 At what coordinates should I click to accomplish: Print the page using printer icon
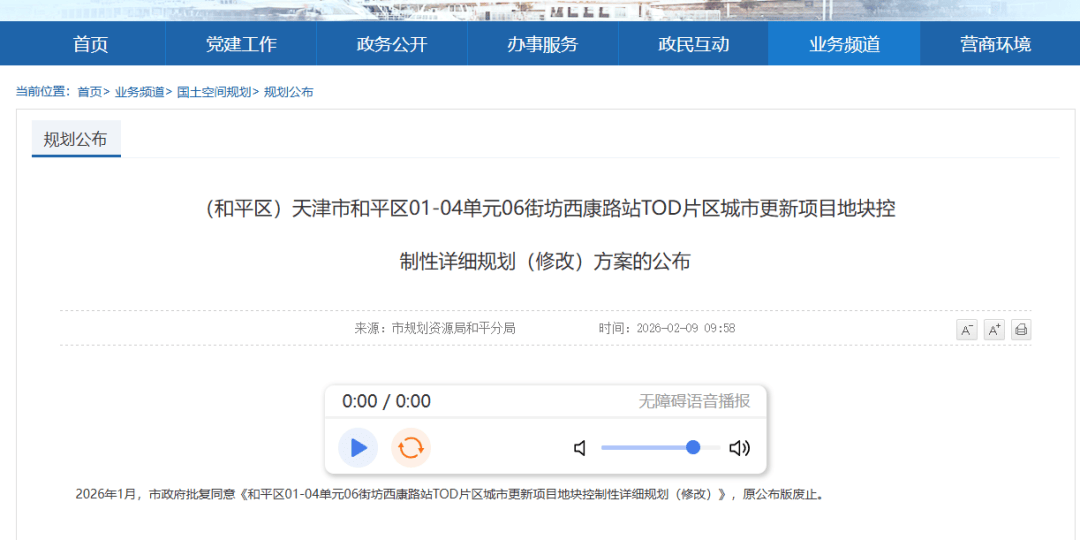[1021, 330]
